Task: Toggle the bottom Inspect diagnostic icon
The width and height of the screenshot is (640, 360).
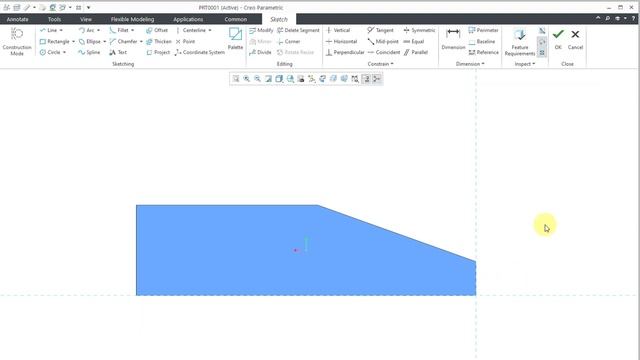Action: [x=542, y=52]
